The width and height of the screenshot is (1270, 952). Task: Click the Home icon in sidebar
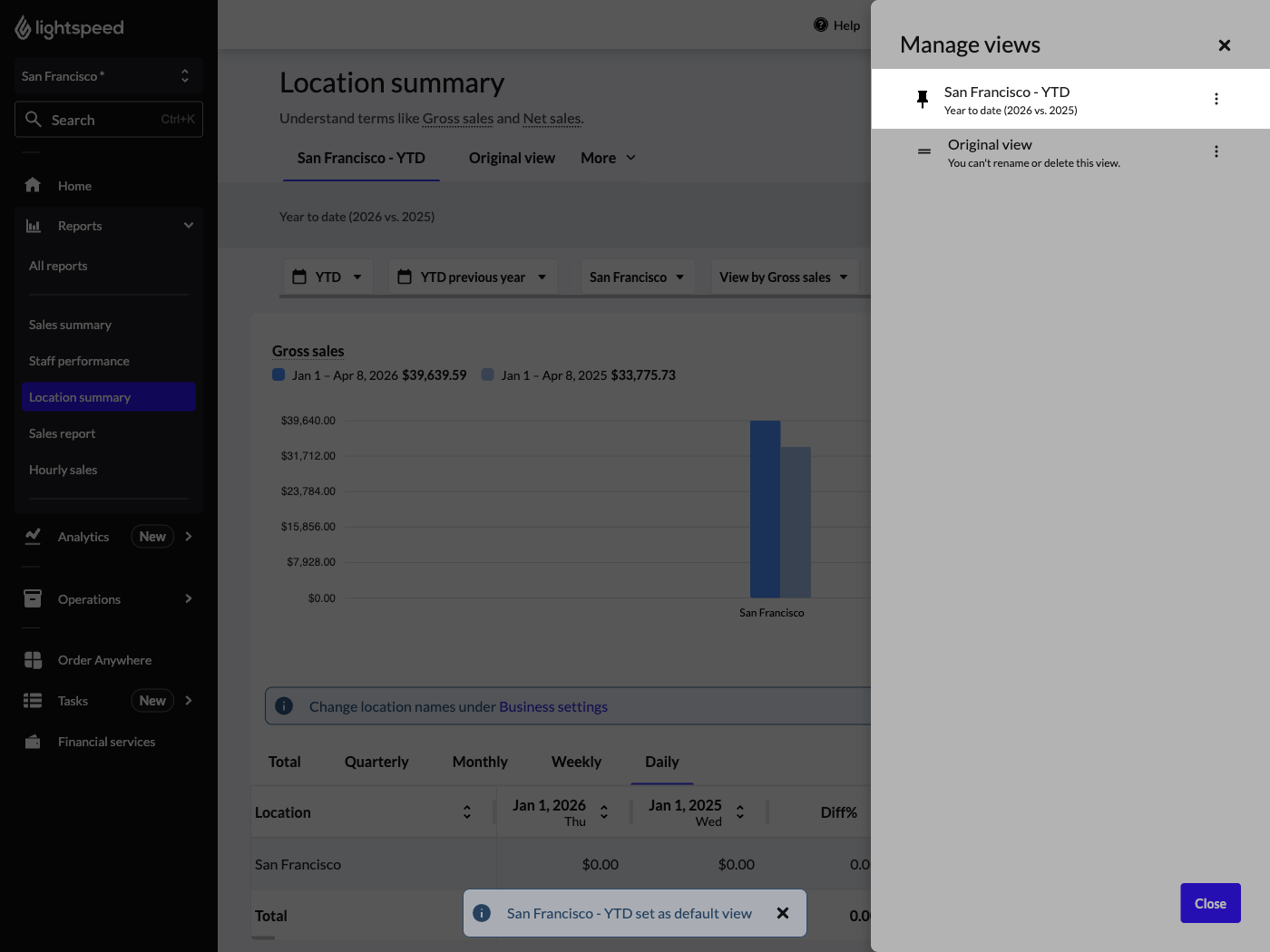pyautogui.click(x=34, y=186)
